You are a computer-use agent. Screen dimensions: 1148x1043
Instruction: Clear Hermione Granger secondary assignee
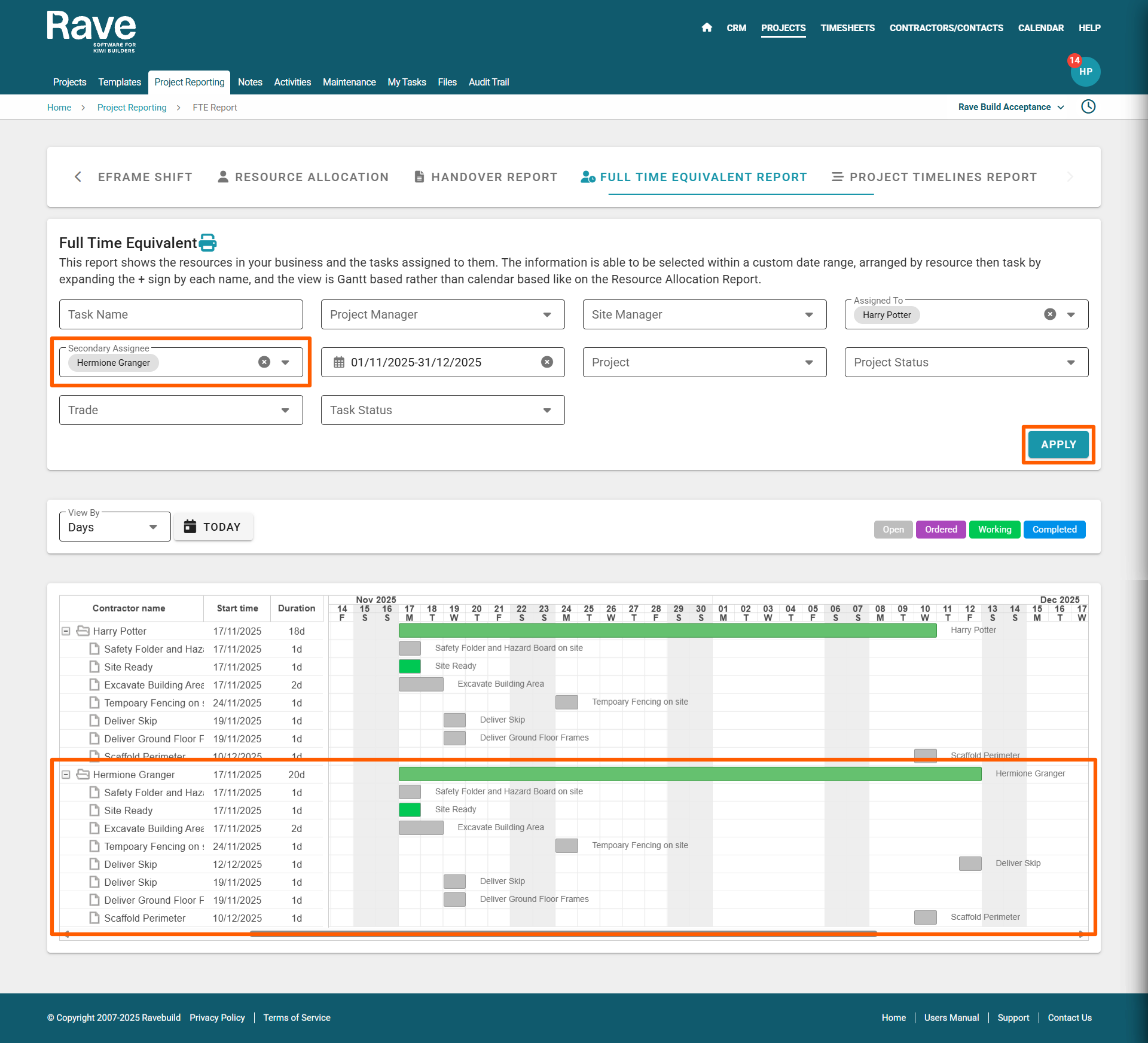pyautogui.click(x=264, y=362)
